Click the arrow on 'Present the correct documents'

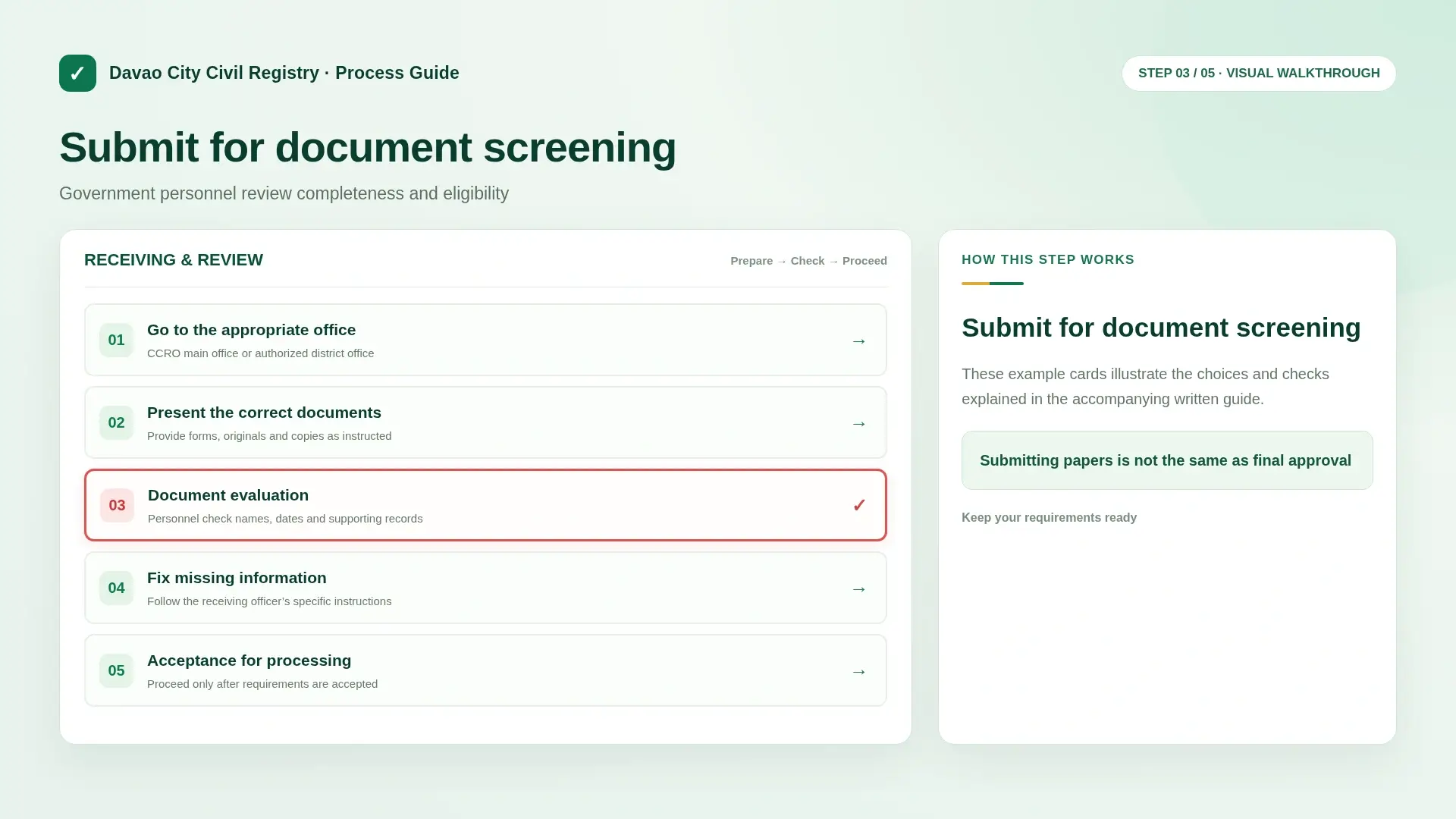click(x=858, y=423)
